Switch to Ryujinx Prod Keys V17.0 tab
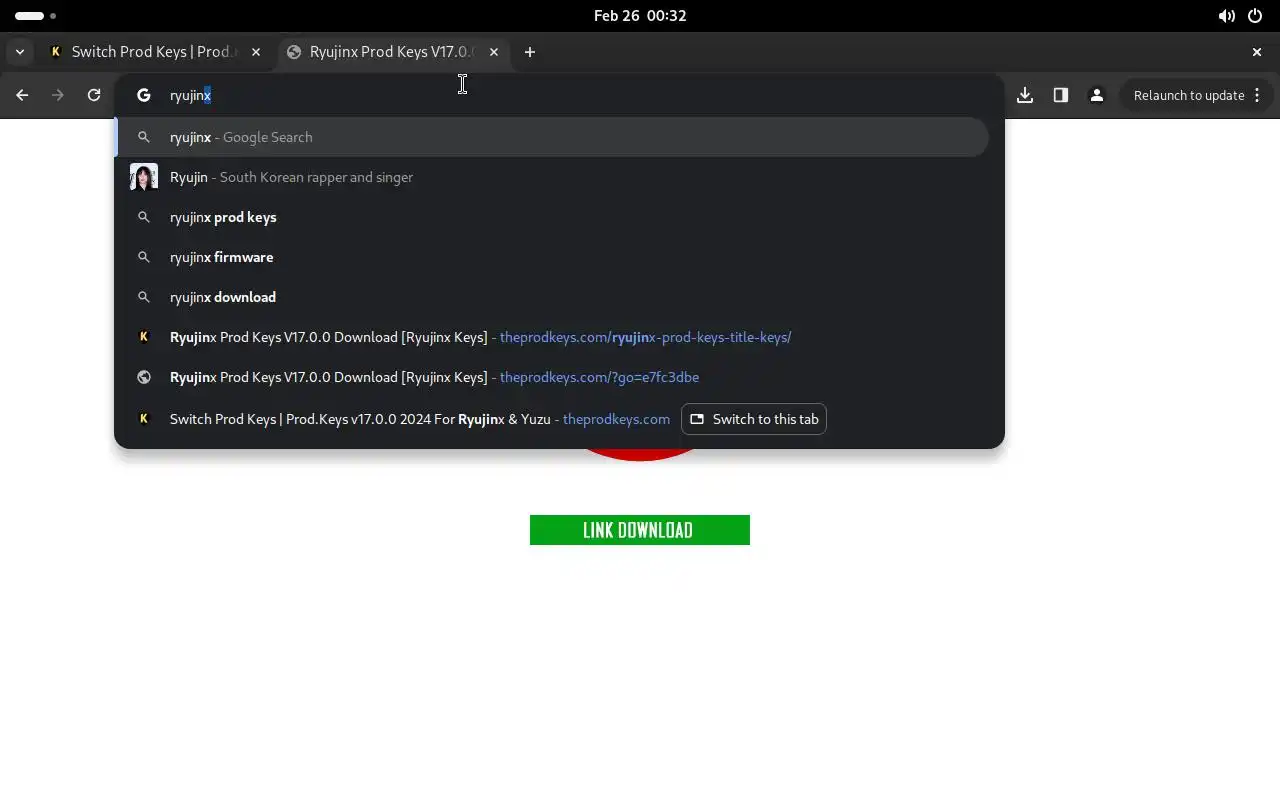 pyautogui.click(x=392, y=52)
